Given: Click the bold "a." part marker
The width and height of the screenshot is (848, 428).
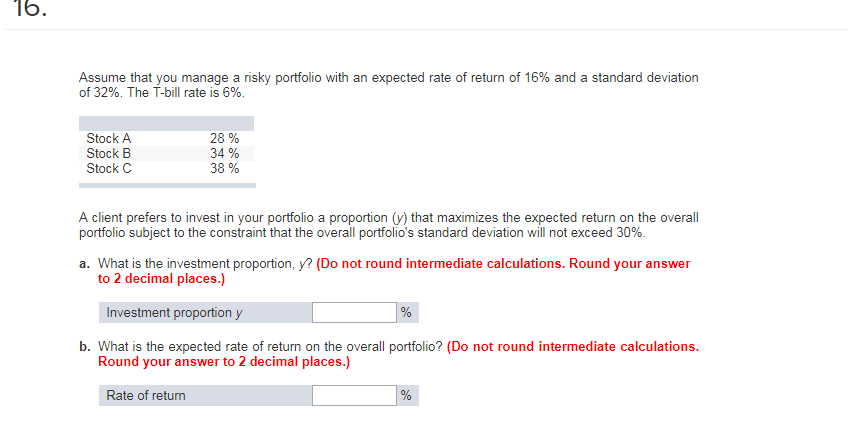Looking at the screenshot, I should 84,264.
